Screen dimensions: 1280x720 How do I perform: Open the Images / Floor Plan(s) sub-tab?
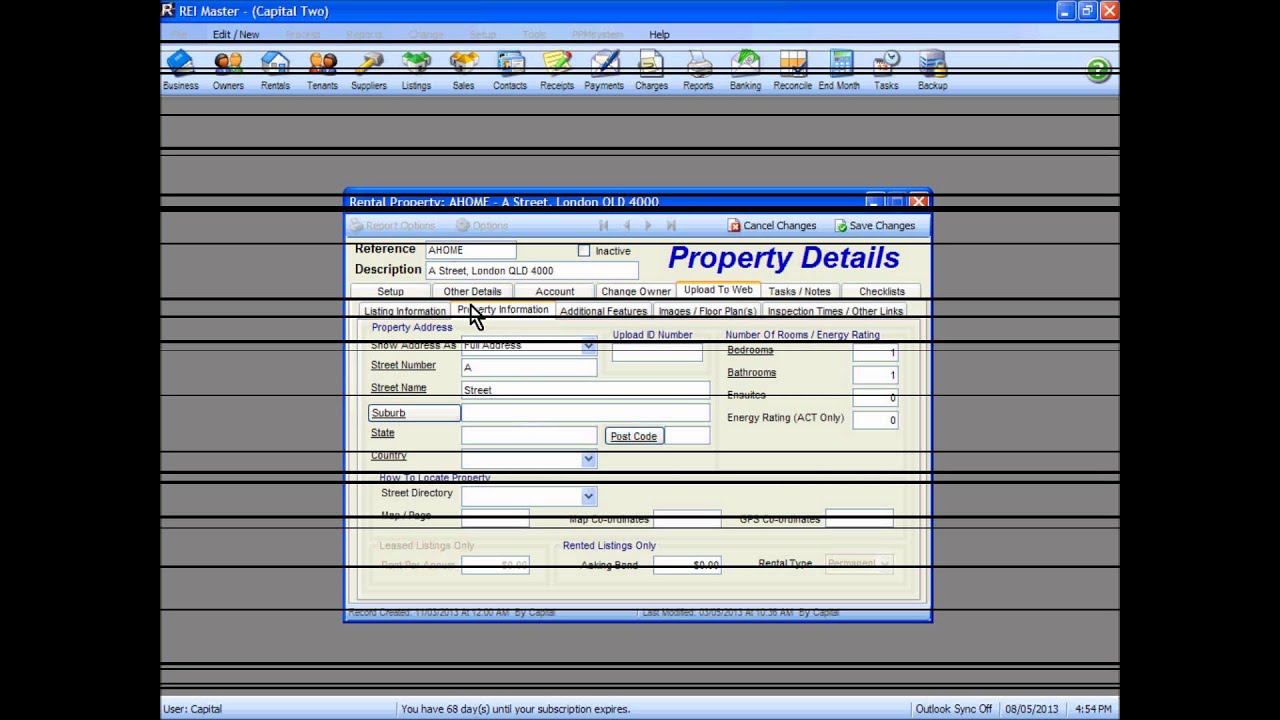707,311
